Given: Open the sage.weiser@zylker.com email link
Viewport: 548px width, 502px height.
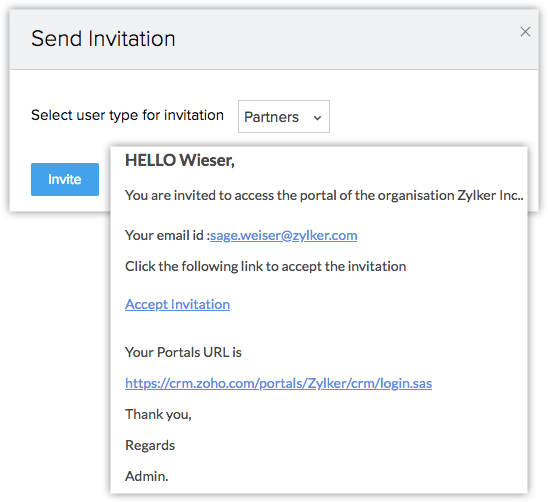Looking at the screenshot, I should tap(283, 235).
